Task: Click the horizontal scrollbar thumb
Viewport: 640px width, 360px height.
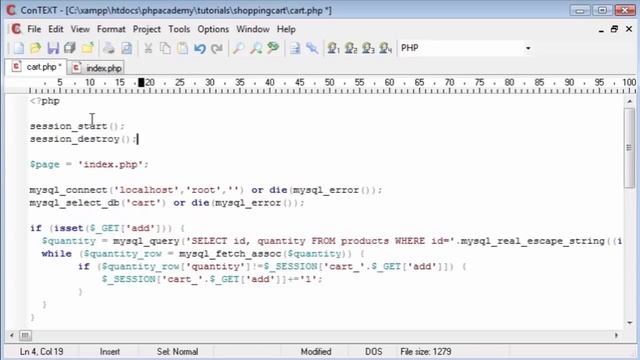Action: 25,336
